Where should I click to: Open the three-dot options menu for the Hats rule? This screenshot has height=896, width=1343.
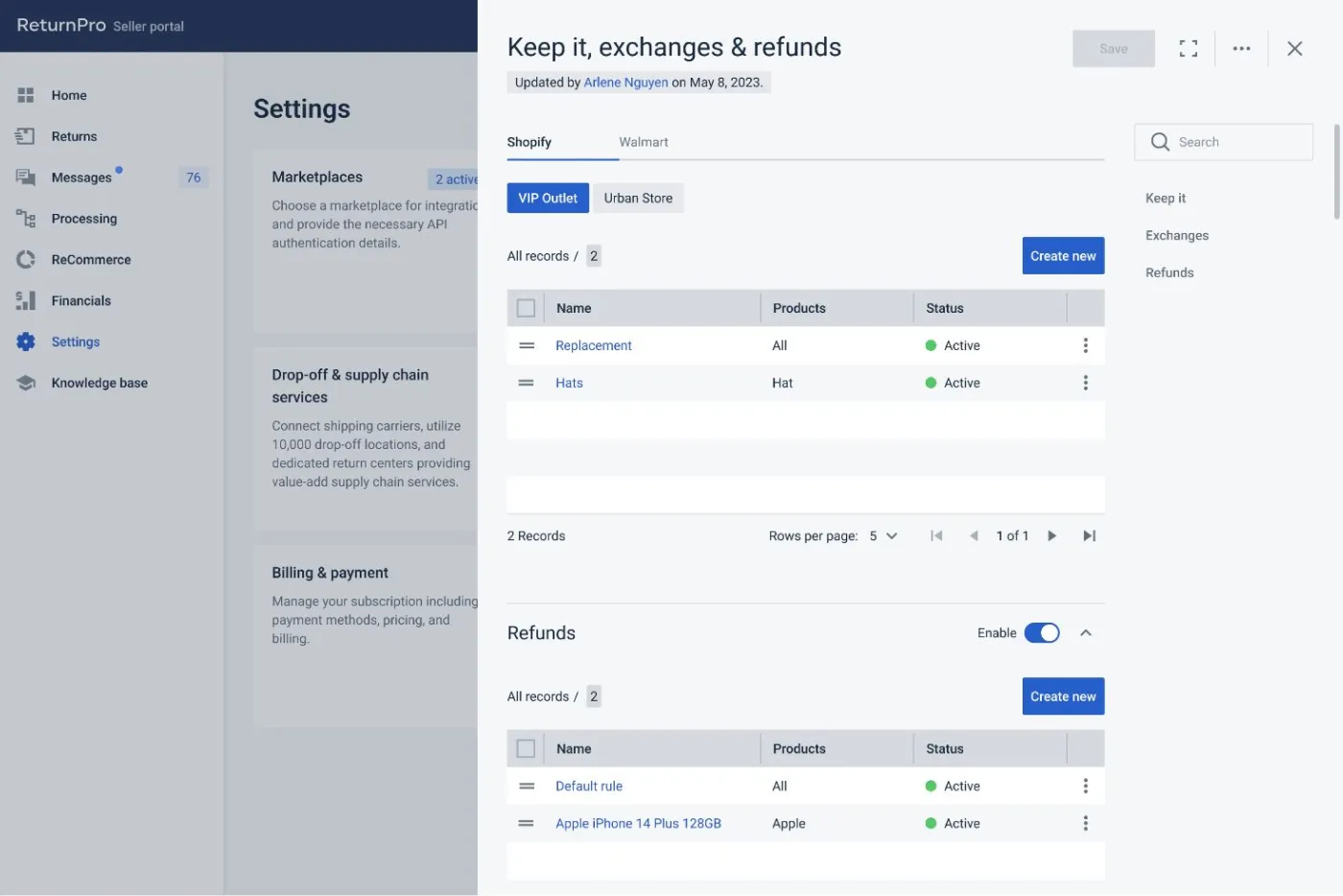click(1085, 382)
